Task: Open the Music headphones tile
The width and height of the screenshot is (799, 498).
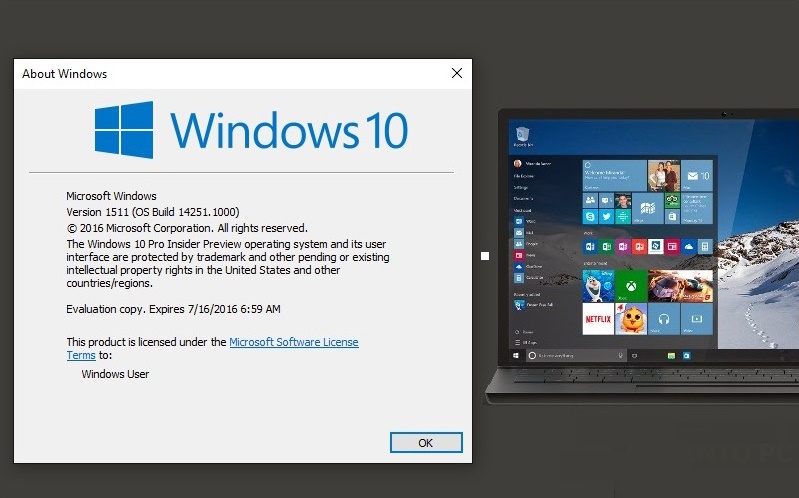Action: 663,319
